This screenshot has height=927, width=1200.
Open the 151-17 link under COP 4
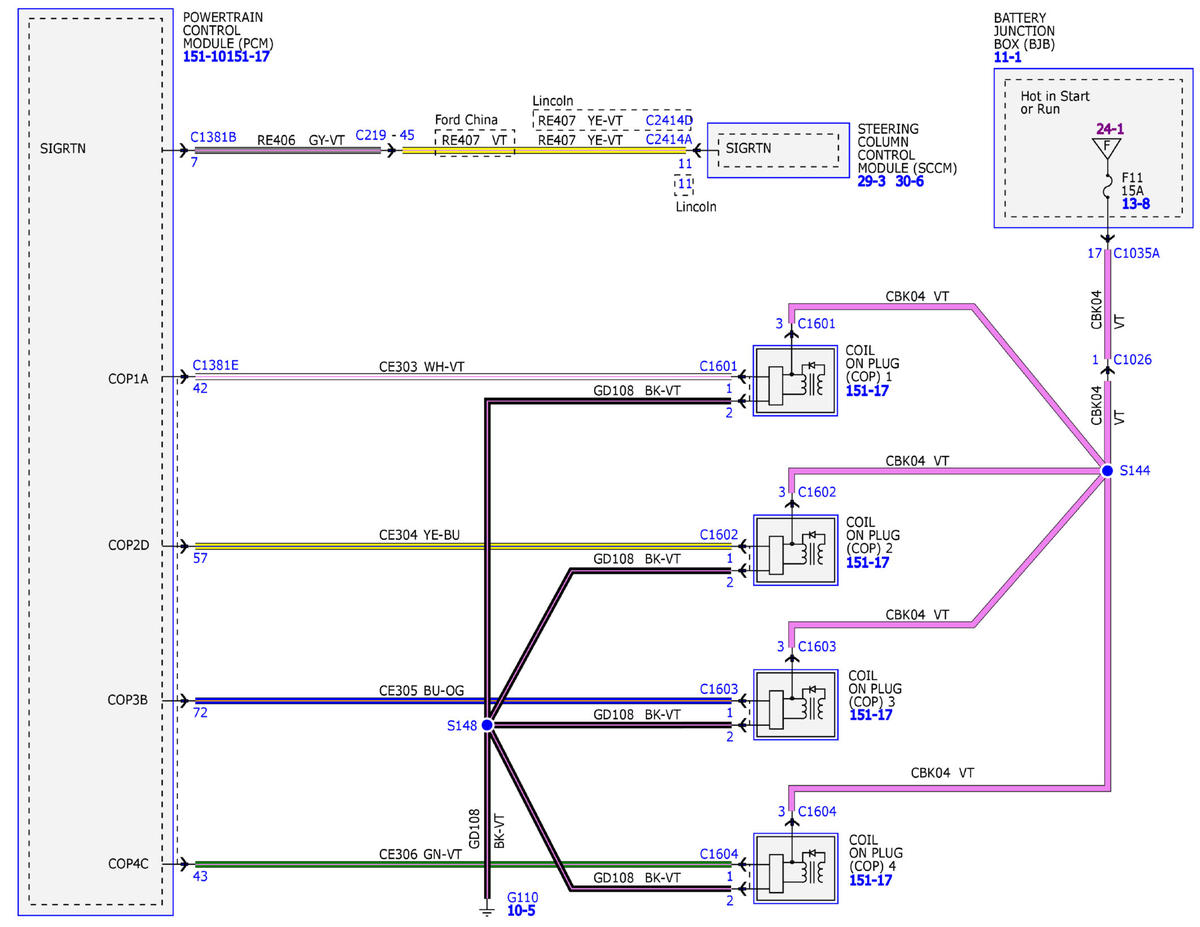pyautogui.click(x=869, y=880)
